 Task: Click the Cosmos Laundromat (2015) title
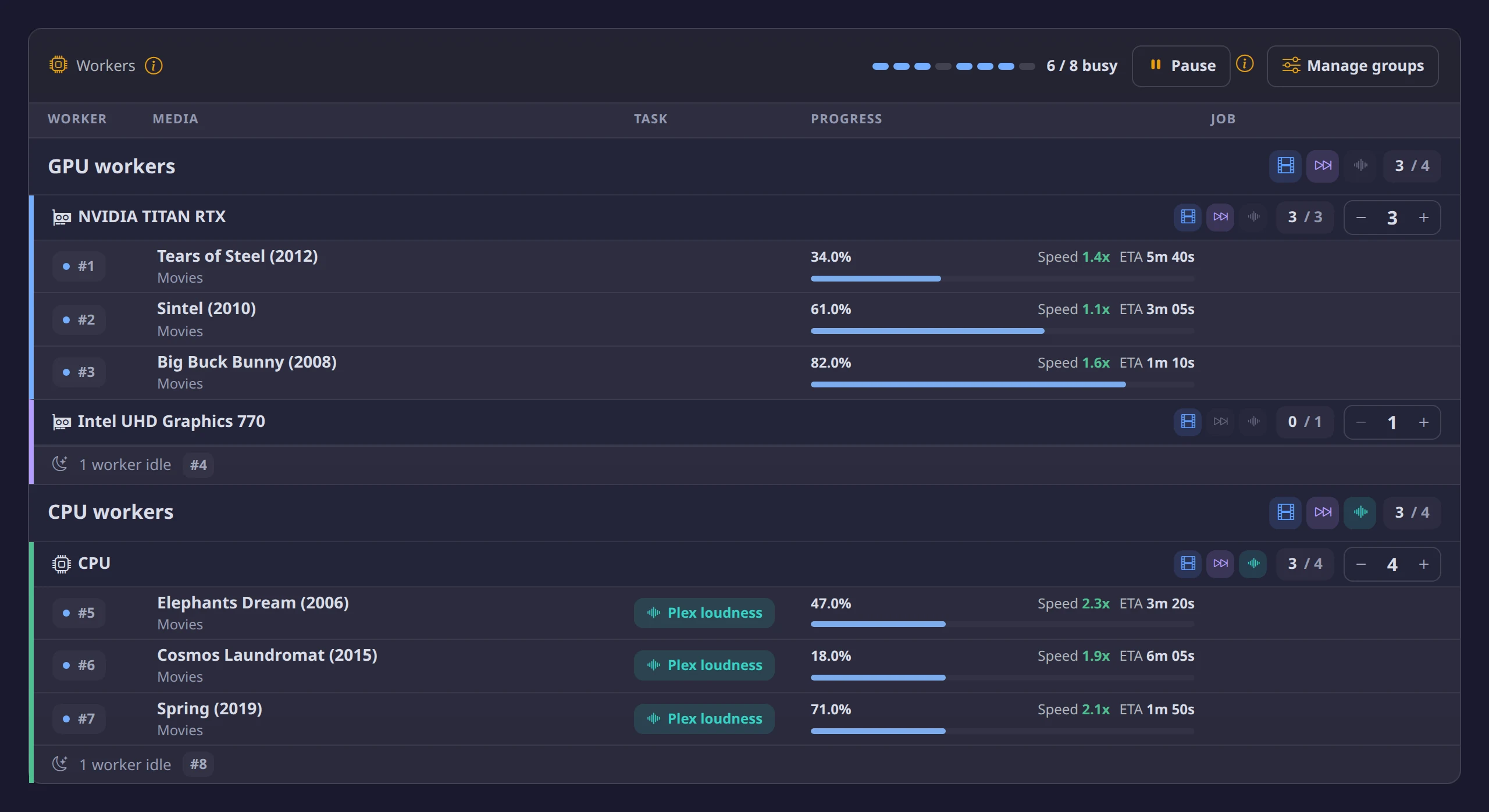[267, 656]
